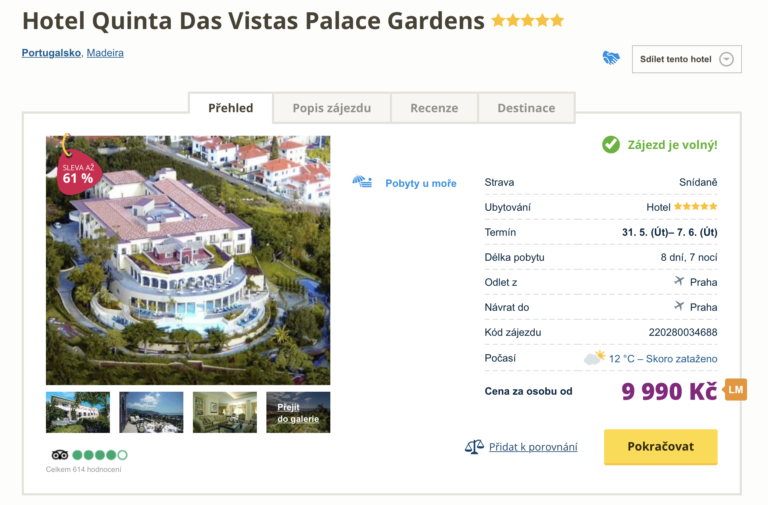This screenshot has width=768, height=505.
Task: Click the Pobyty u moře link
Action: [x=421, y=183]
